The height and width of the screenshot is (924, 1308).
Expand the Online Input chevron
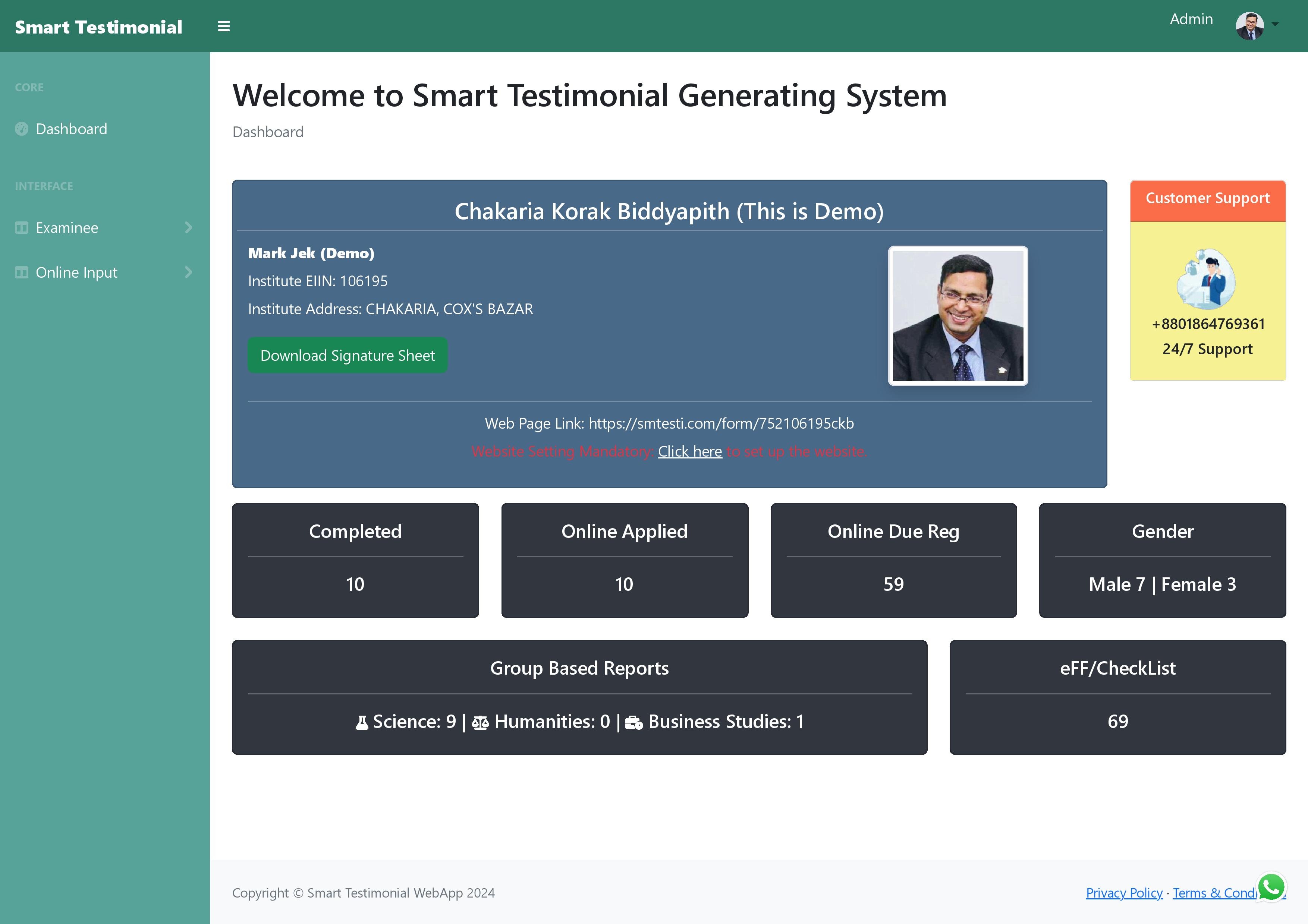pyautogui.click(x=189, y=273)
